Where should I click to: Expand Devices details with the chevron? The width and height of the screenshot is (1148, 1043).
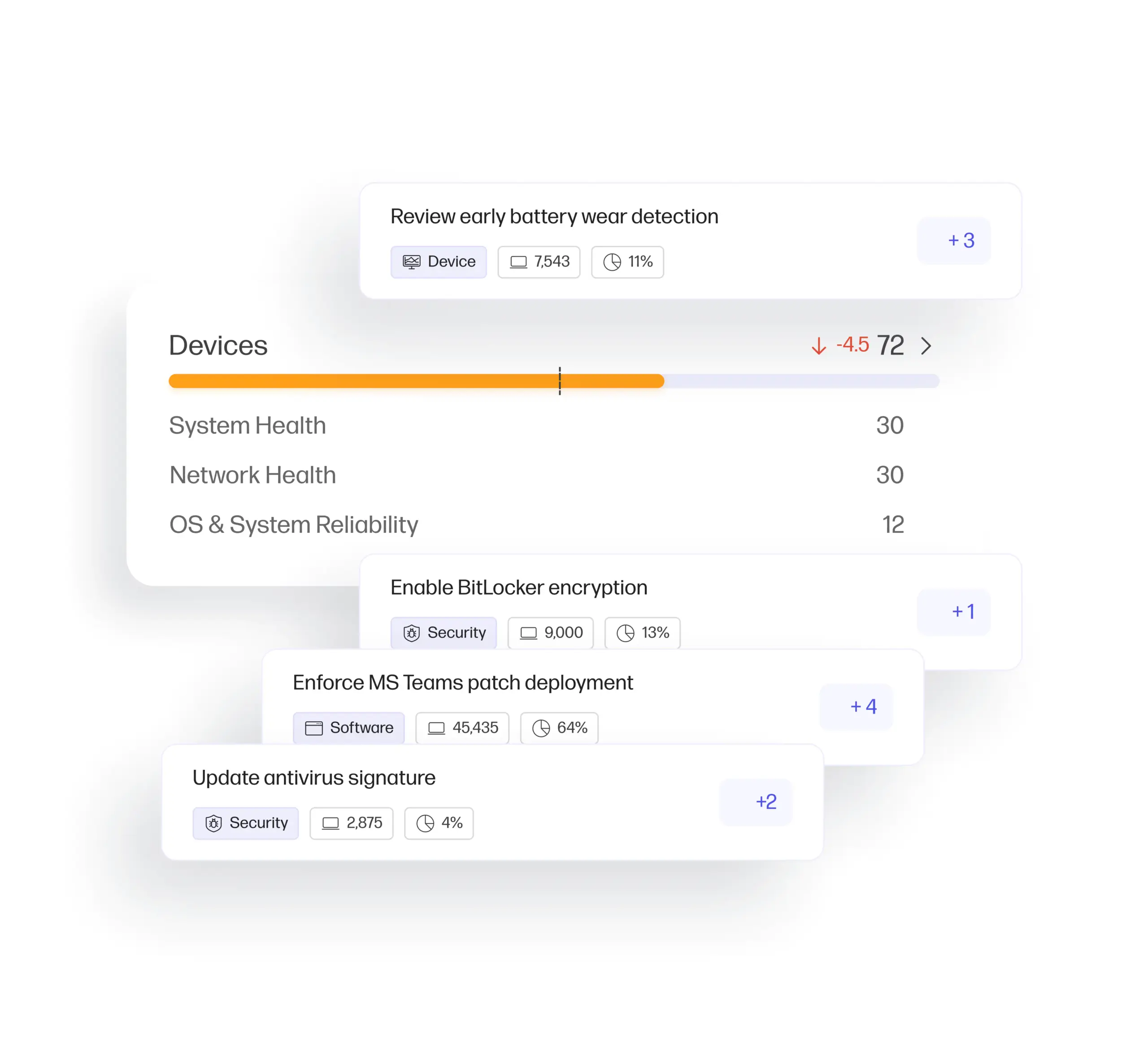(x=926, y=346)
